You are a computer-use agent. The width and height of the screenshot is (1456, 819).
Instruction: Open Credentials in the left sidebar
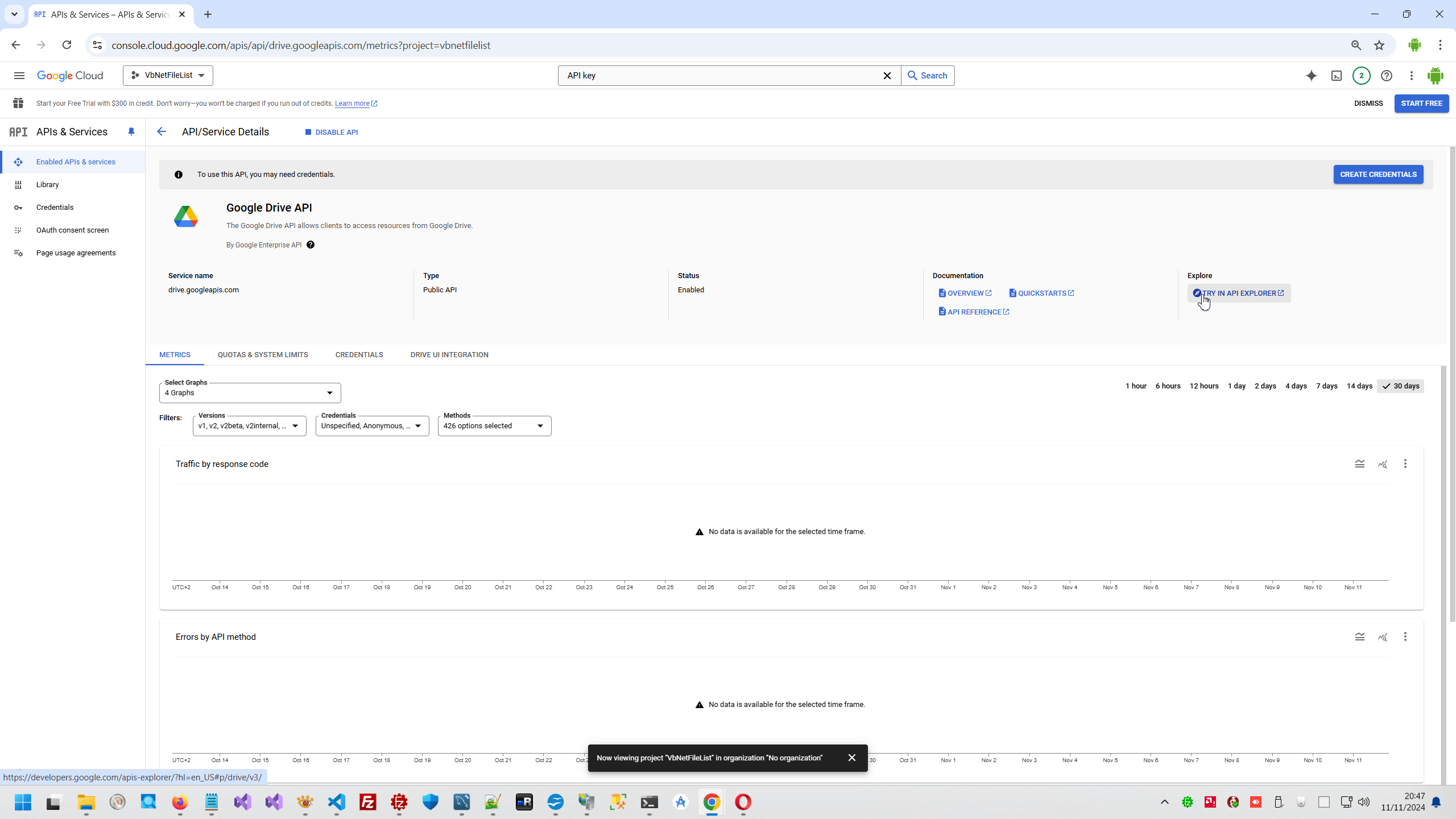[55, 208]
